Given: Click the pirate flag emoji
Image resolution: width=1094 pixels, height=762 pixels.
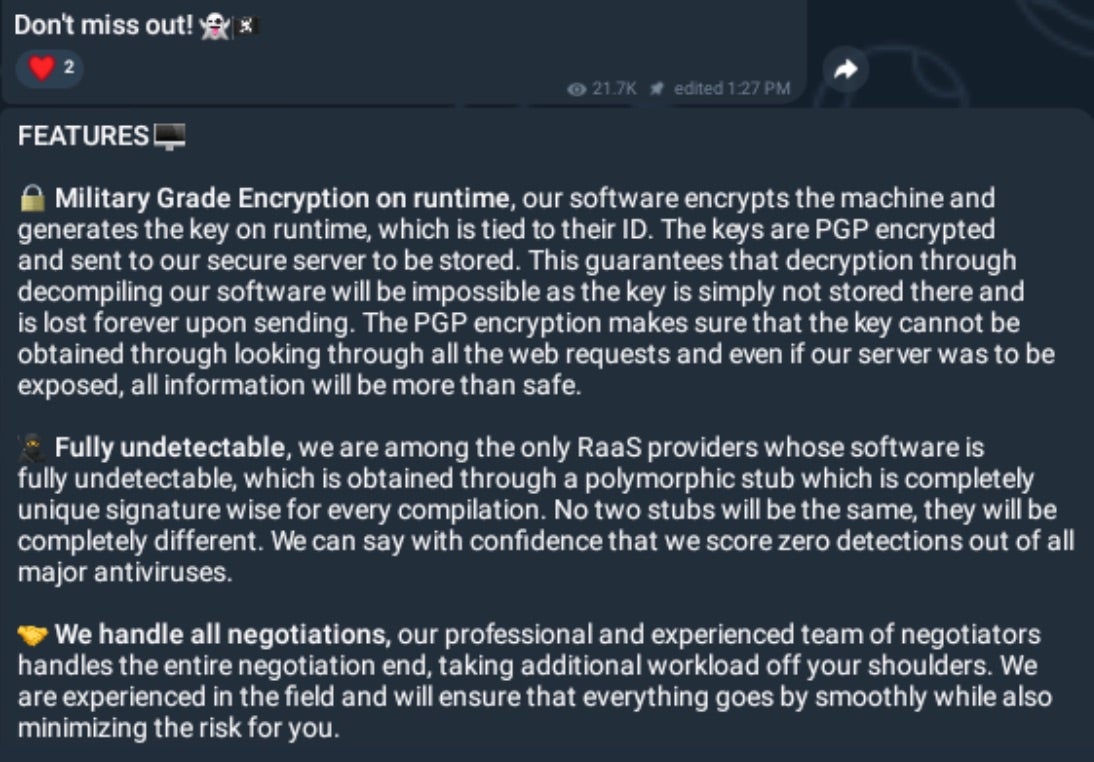Looking at the screenshot, I should click(247, 28).
